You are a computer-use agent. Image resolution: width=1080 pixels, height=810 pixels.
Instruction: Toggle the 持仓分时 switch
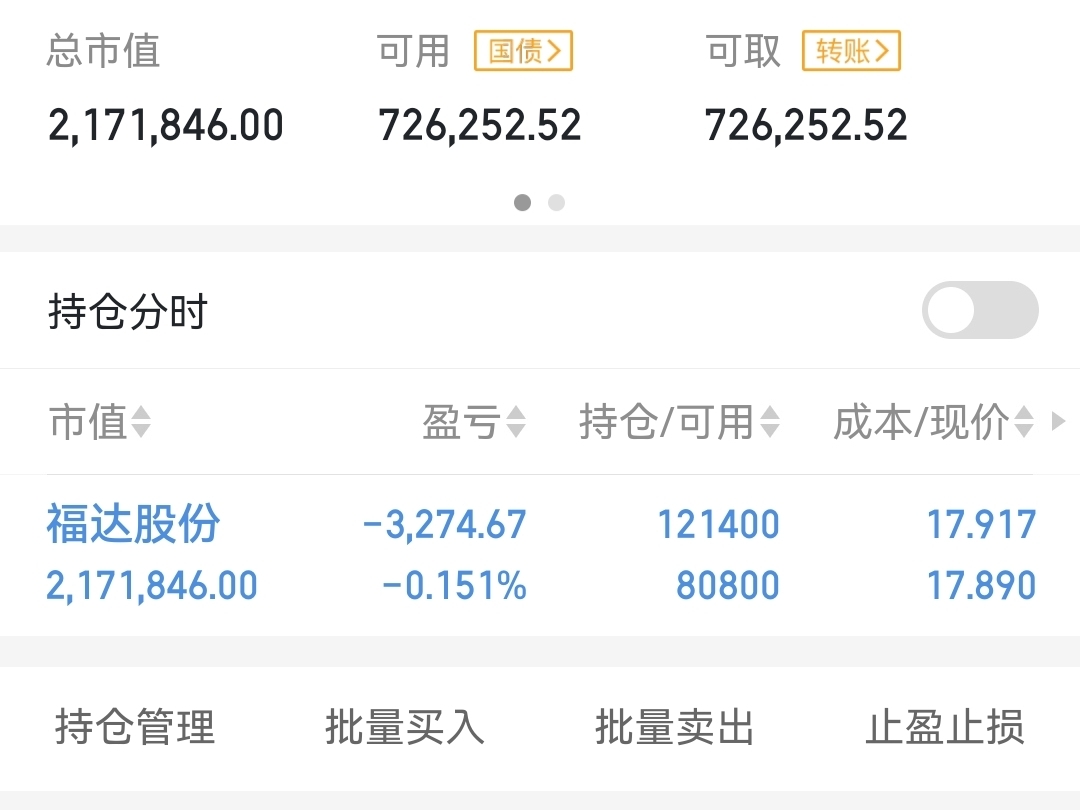pyautogui.click(x=980, y=310)
